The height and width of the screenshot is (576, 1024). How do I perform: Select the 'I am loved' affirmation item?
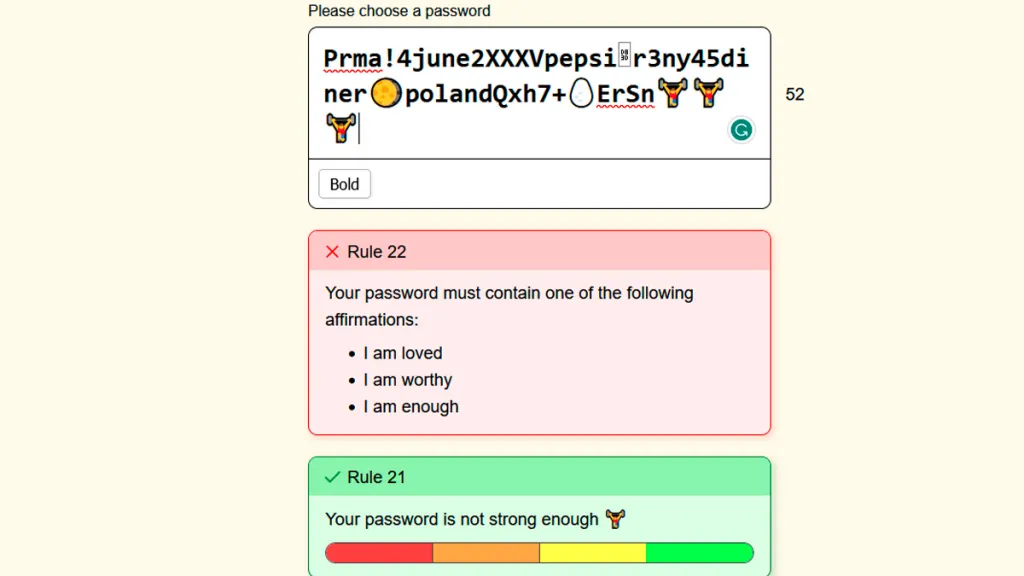pyautogui.click(x=403, y=353)
